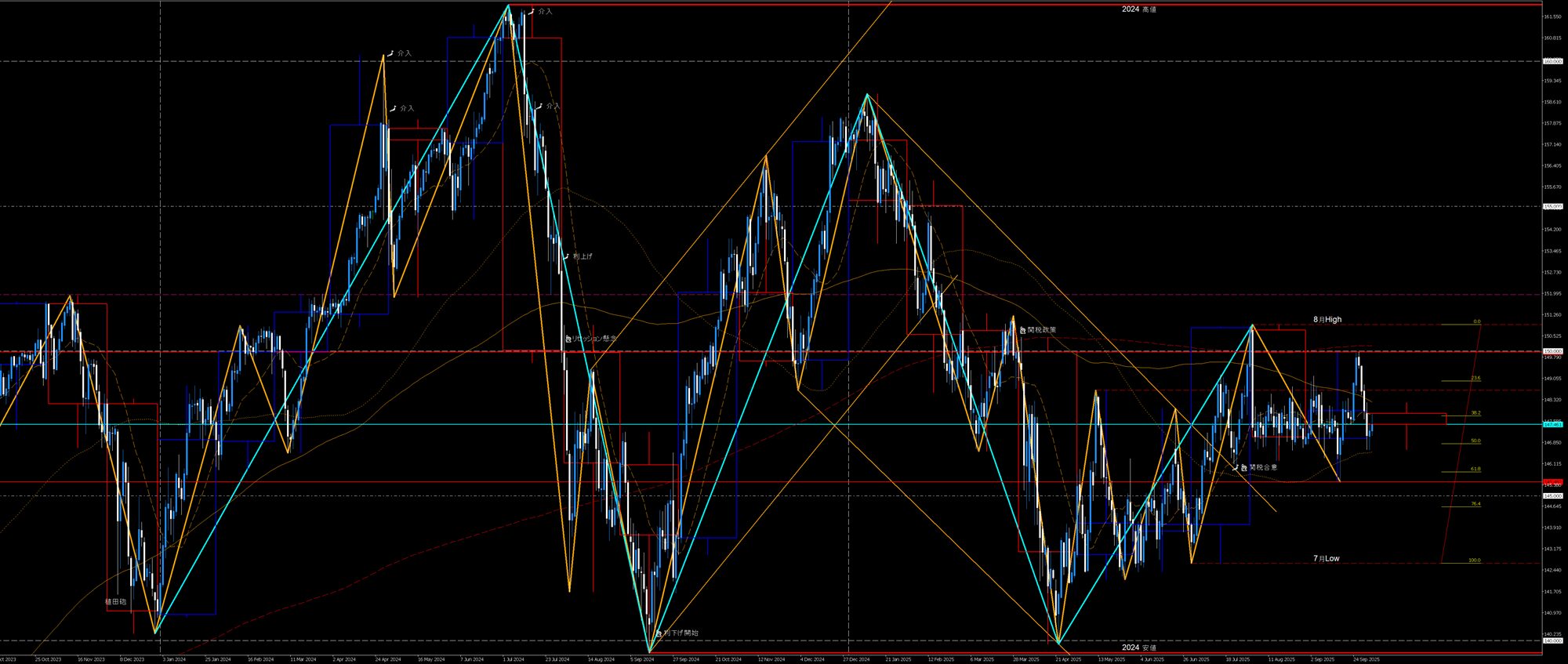Click the 2024 安値 line label
This screenshot has height=664, width=1568.
point(1138,648)
